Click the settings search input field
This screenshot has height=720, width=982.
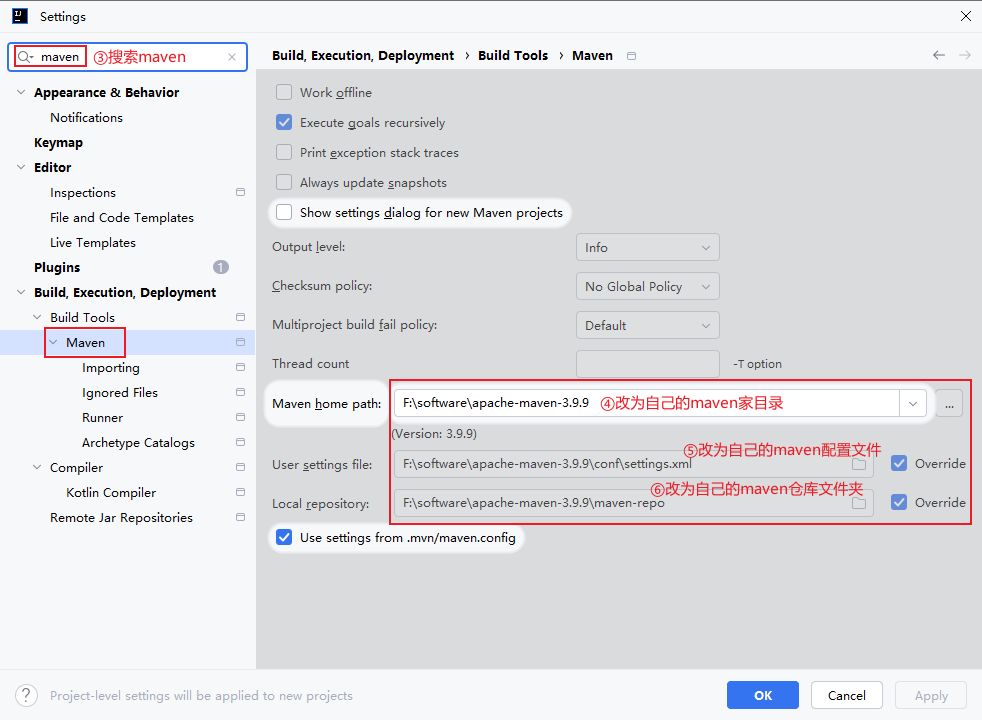pos(128,57)
